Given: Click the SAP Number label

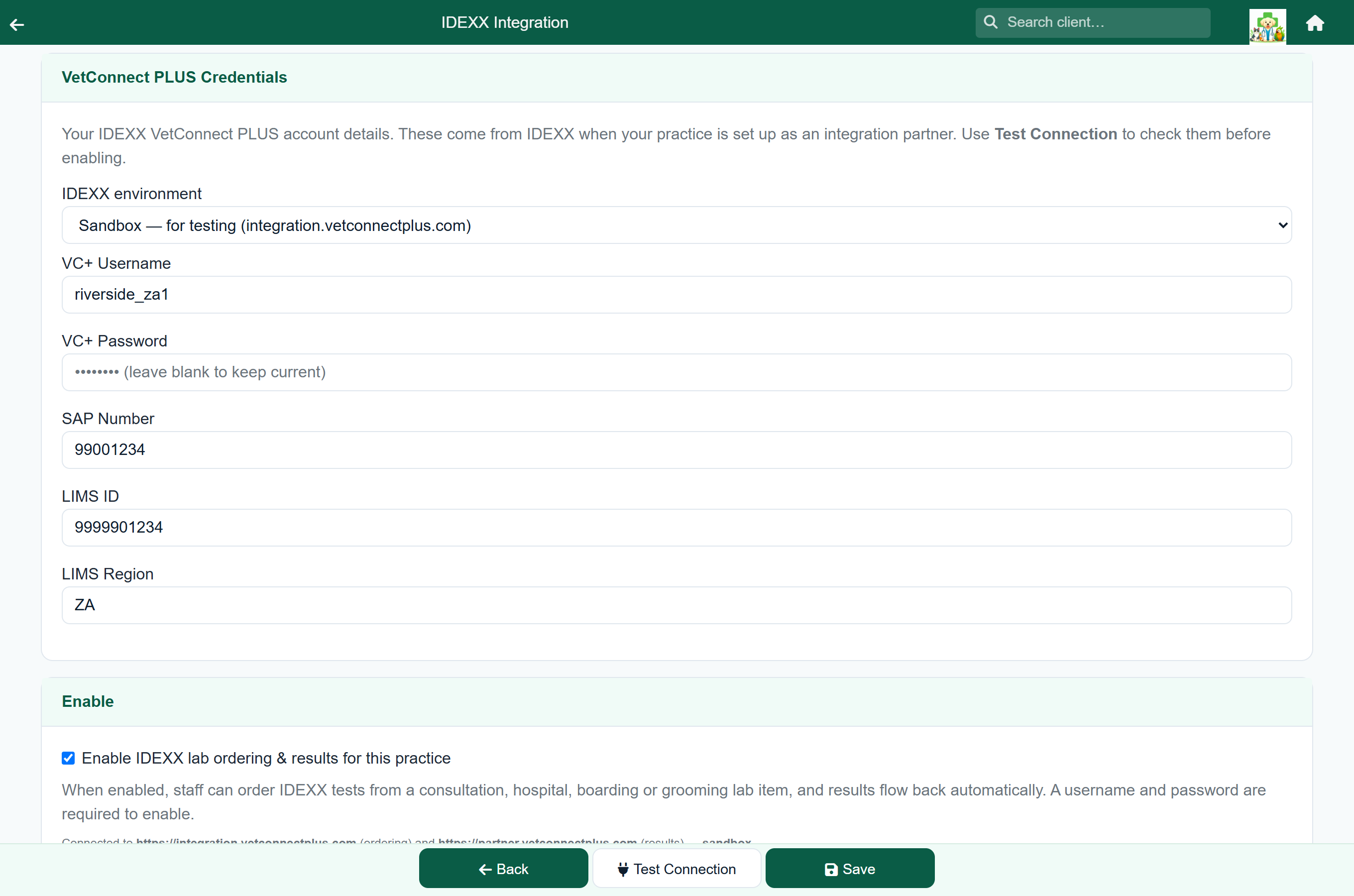Looking at the screenshot, I should (108, 418).
